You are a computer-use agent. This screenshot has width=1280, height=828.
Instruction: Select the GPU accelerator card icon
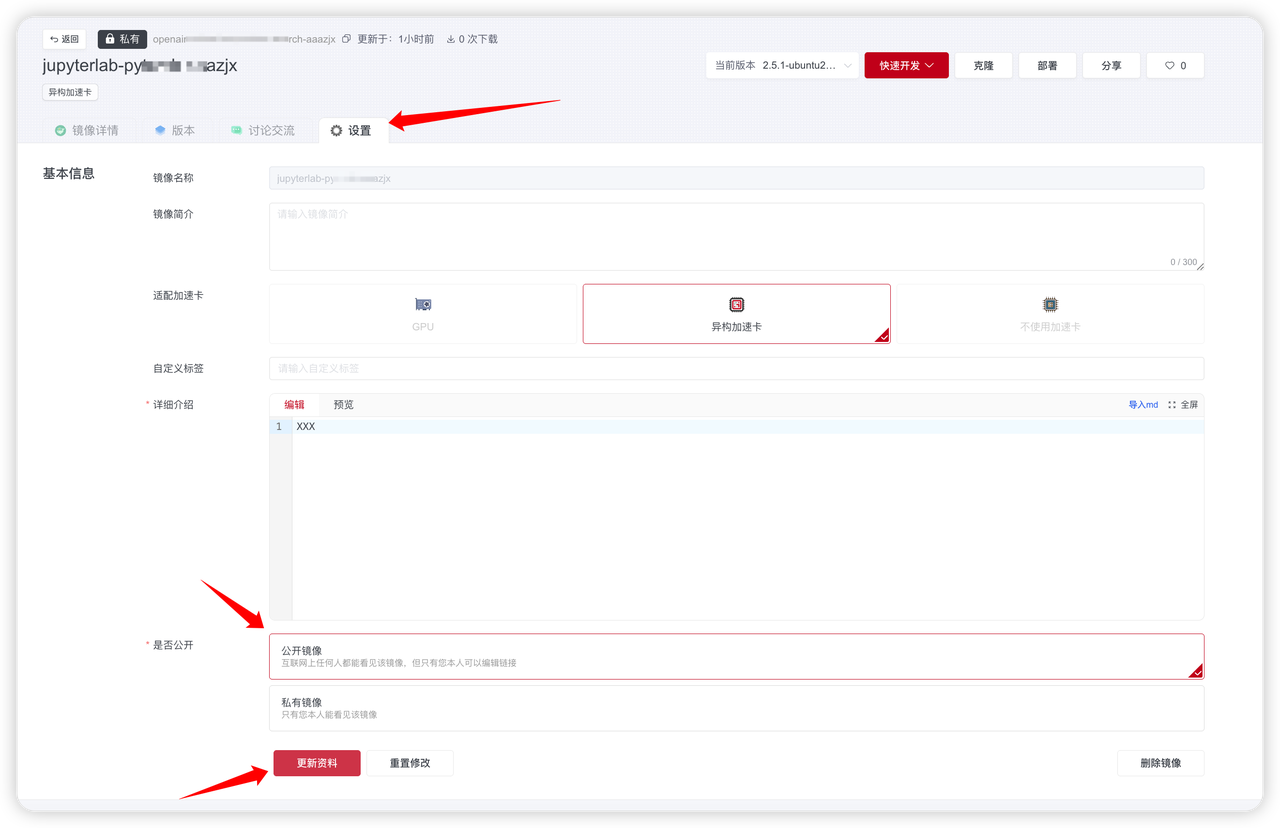[x=423, y=304]
